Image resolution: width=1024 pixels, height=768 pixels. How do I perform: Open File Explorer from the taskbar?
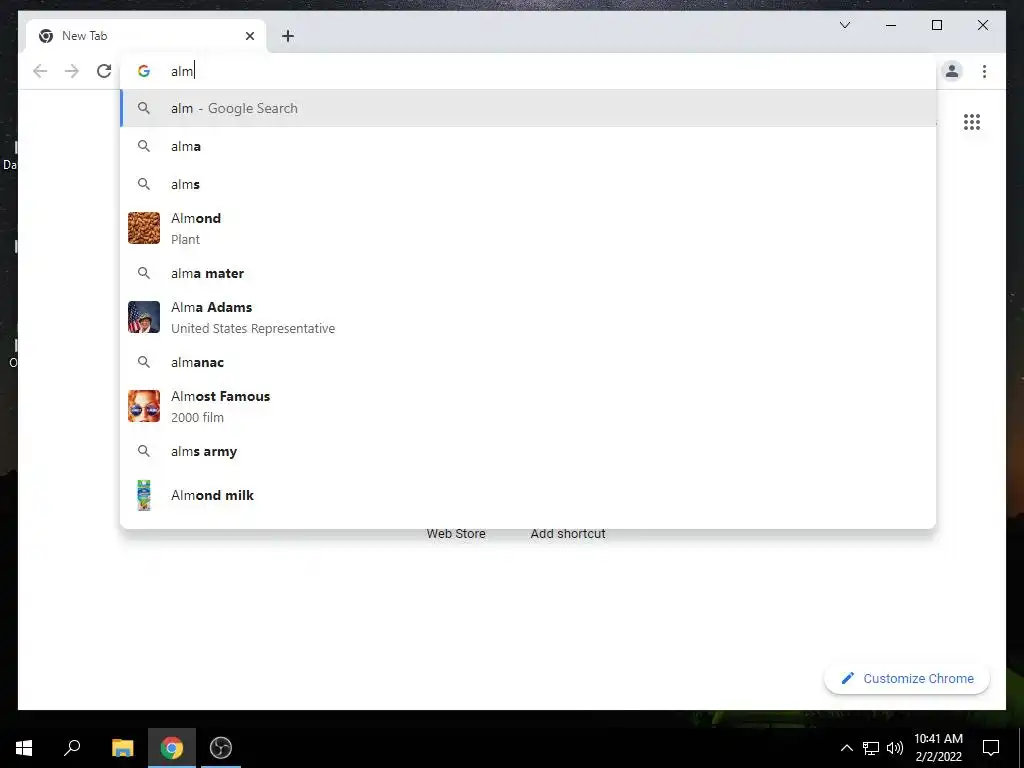[122, 748]
